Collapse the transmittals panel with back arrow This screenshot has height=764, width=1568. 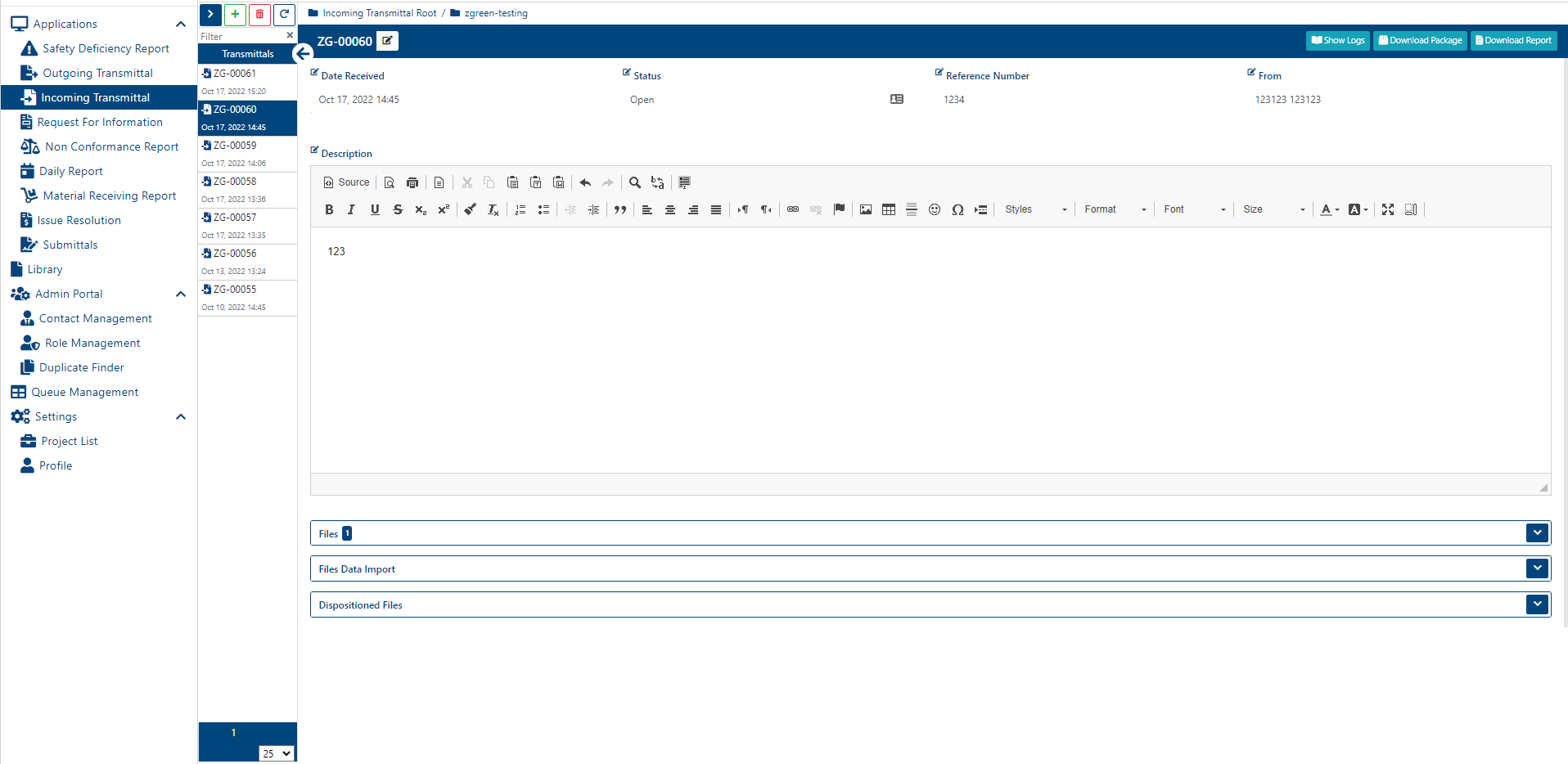point(303,54)
